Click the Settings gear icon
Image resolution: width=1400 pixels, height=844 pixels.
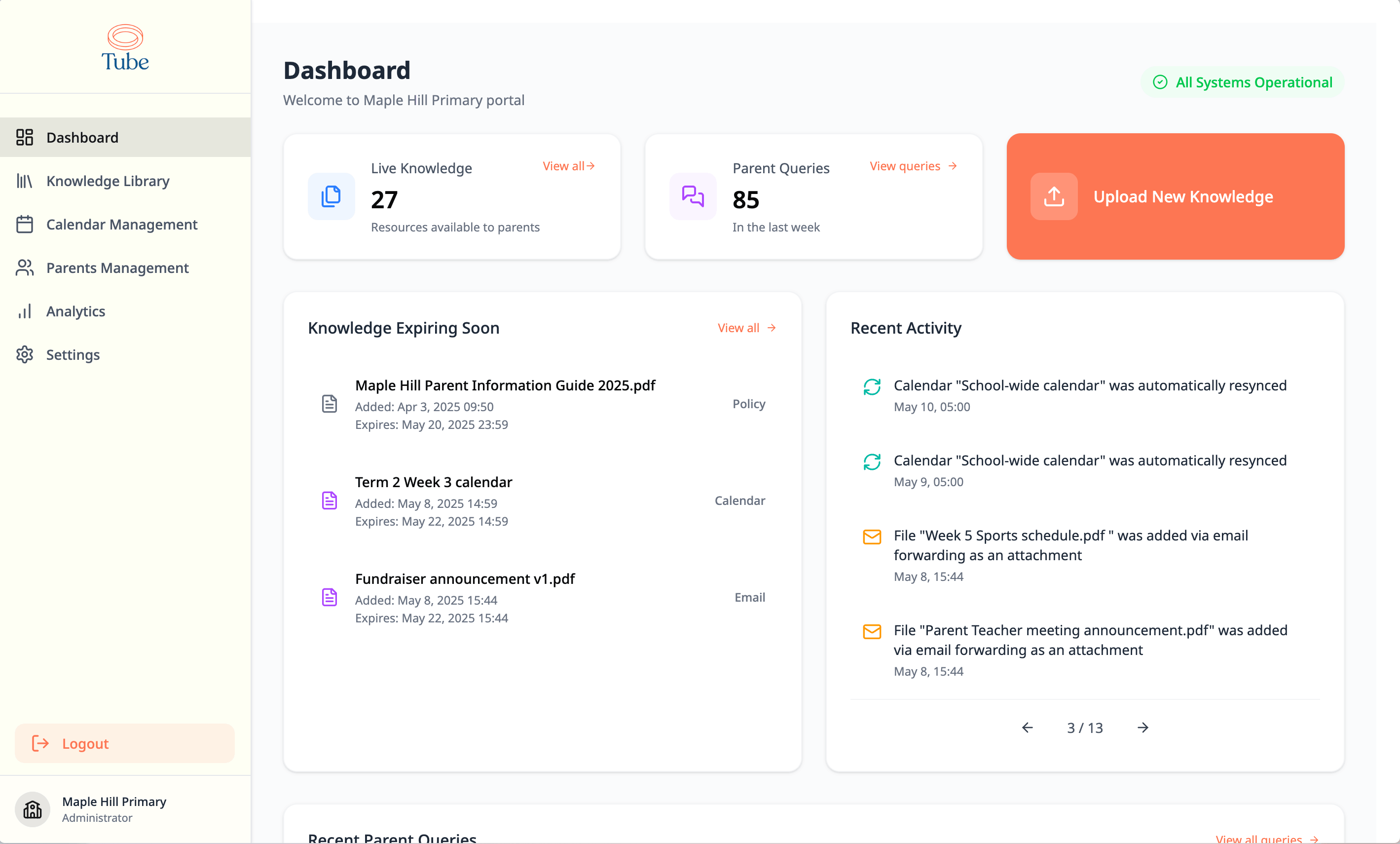click(x=25, y=354)
